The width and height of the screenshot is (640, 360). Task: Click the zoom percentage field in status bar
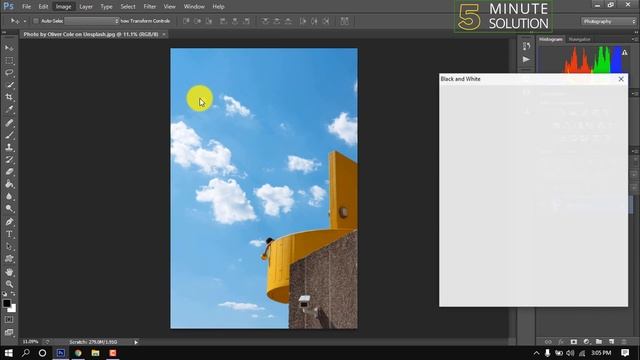pyautogui.click(x=30, y=342)
